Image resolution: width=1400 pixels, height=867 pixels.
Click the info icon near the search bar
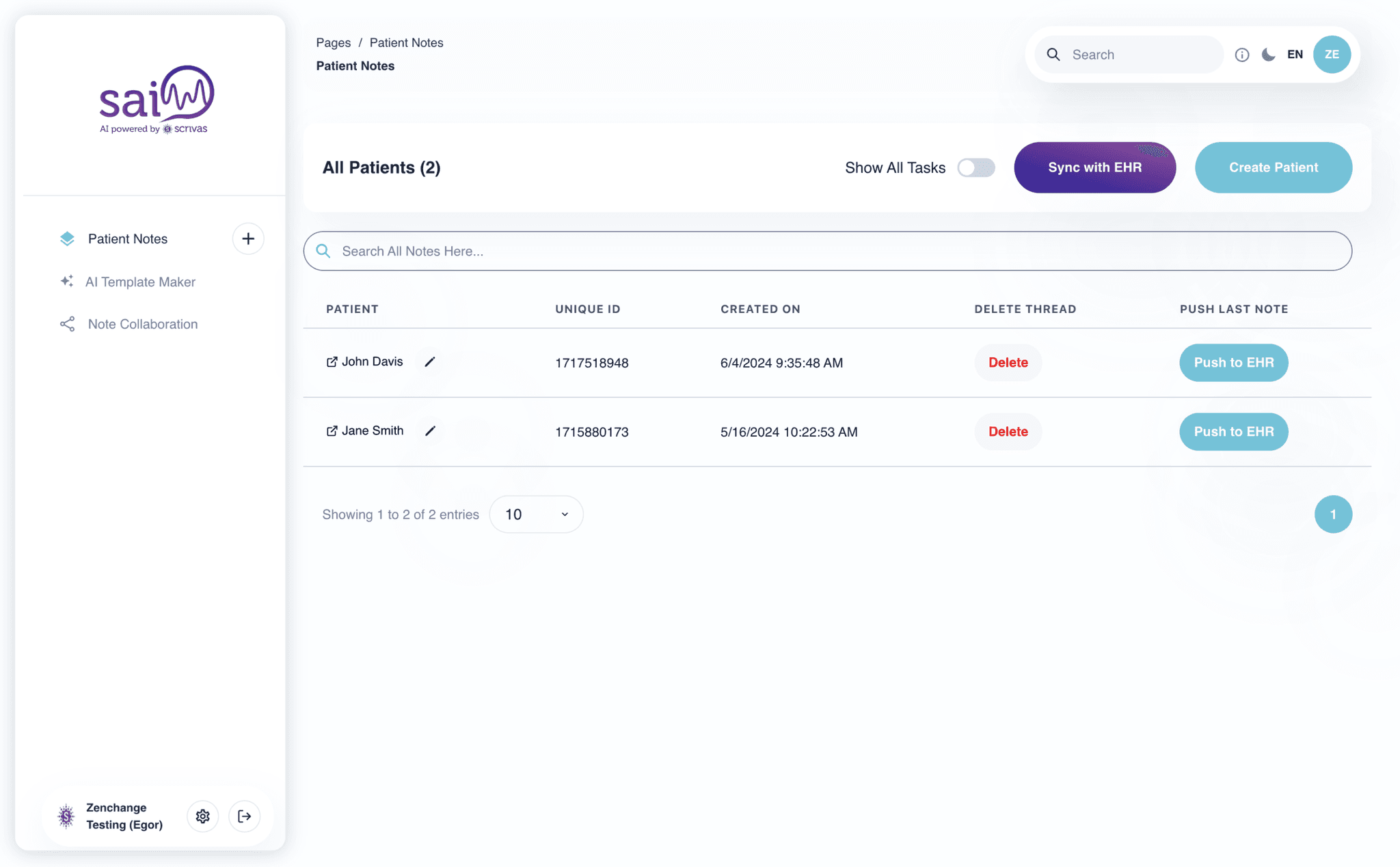pos(1242,55)
